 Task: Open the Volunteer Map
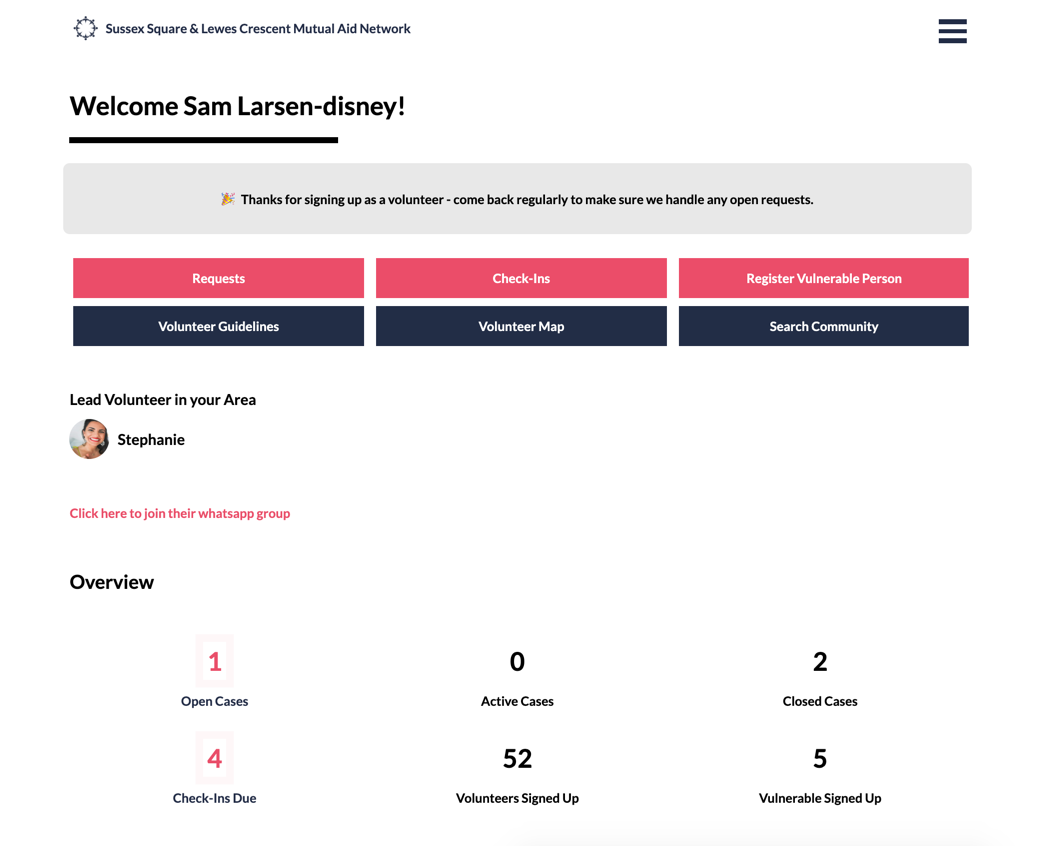tap(521, 326)
